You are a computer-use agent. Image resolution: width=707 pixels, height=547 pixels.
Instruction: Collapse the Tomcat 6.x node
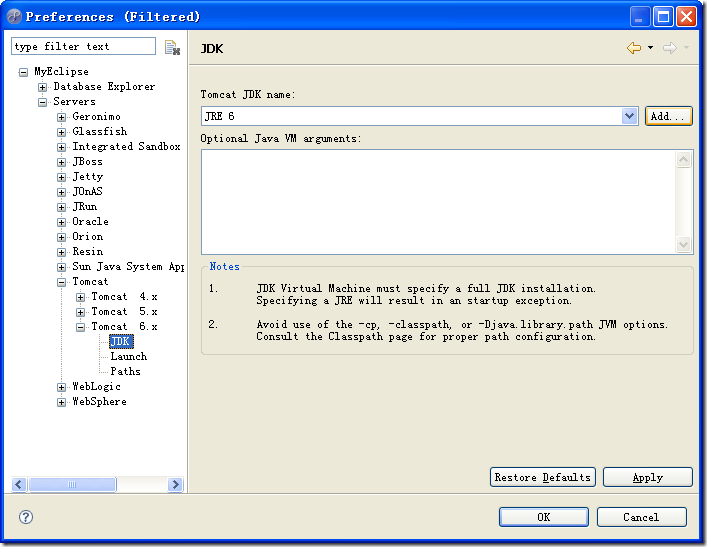click(80, 327)
